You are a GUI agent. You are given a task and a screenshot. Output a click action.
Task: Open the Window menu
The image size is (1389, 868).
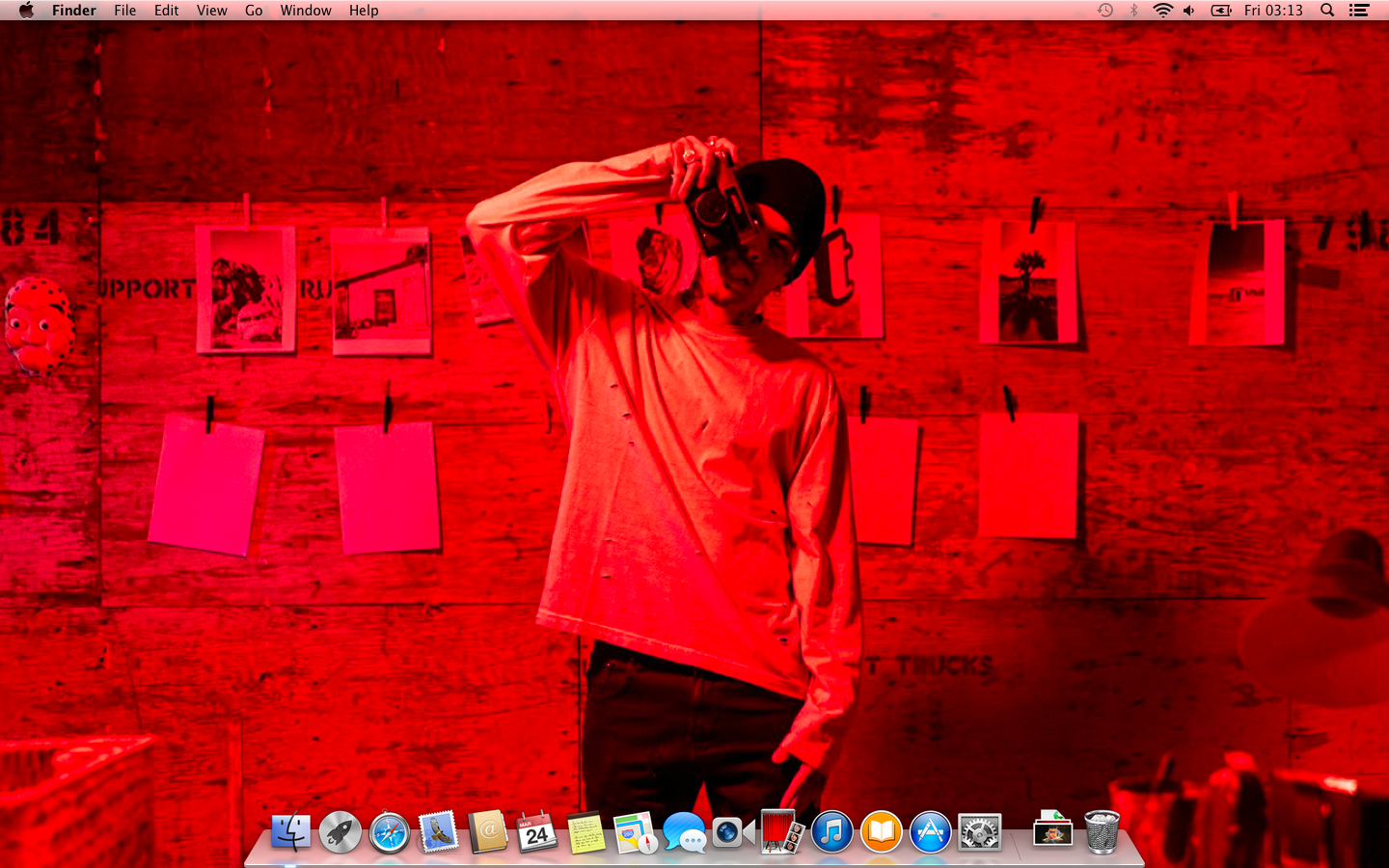pos(306,11)
